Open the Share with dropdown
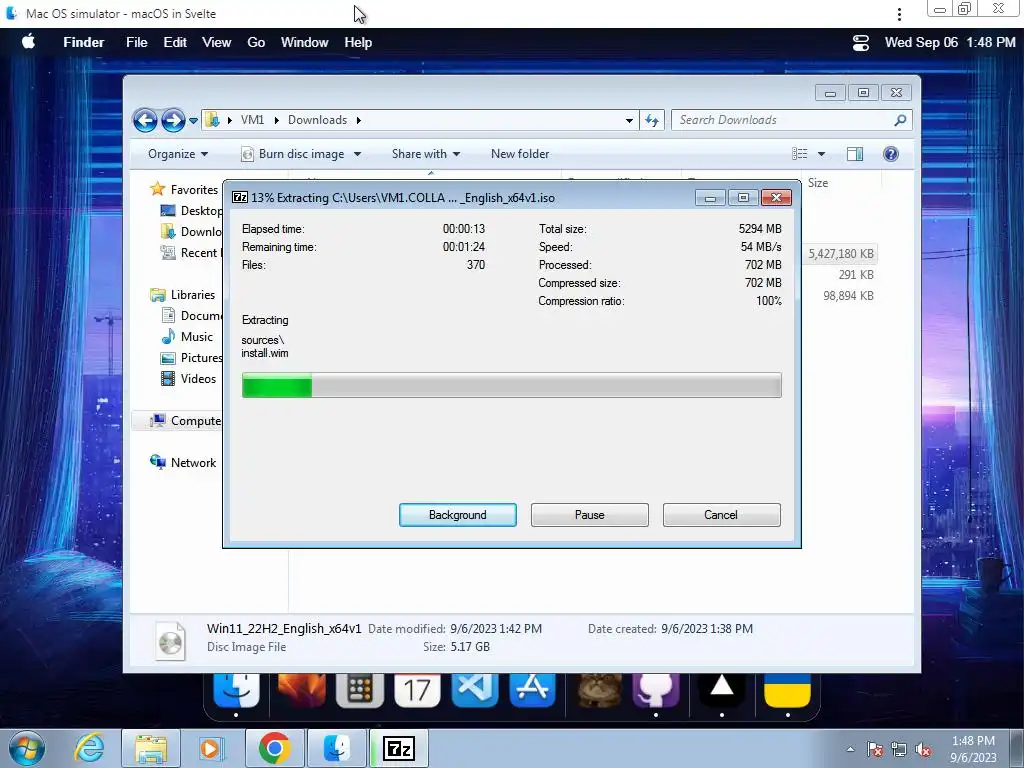Viewport: 1024px width, 768px height. click(426, 154)
